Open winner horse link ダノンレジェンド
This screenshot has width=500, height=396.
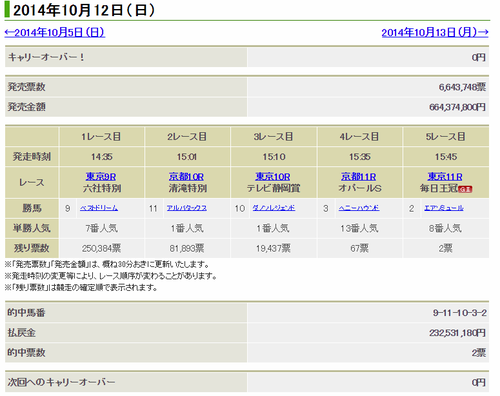[274, 208]
